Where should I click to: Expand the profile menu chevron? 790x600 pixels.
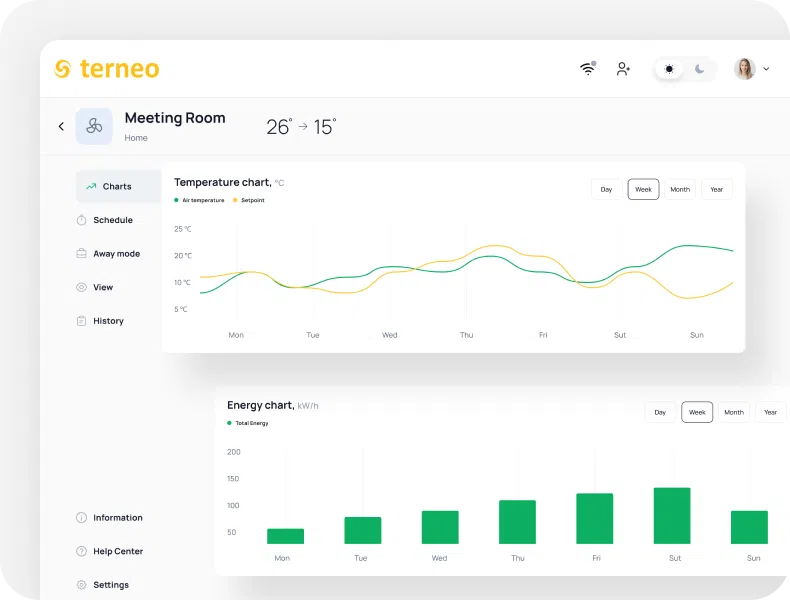click(x=766, y=69)
